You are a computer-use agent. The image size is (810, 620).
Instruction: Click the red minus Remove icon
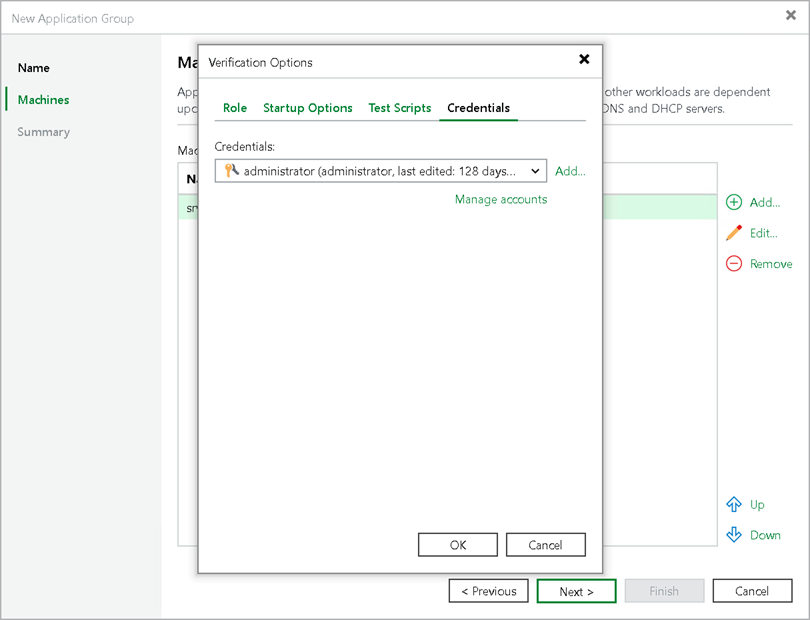coord(734,264)
